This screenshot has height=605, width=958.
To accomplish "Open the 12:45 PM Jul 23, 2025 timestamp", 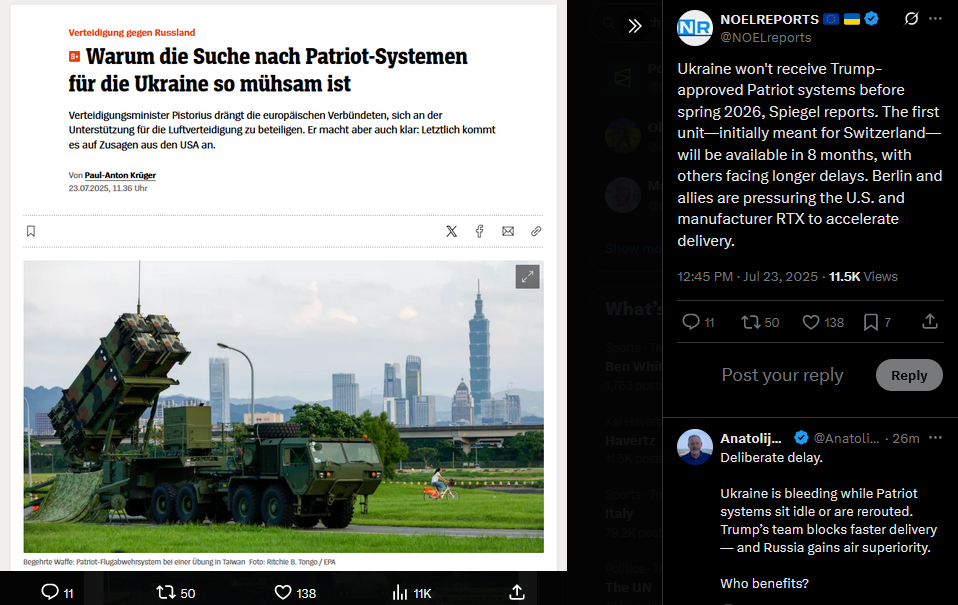I will (x=747, y=277).
